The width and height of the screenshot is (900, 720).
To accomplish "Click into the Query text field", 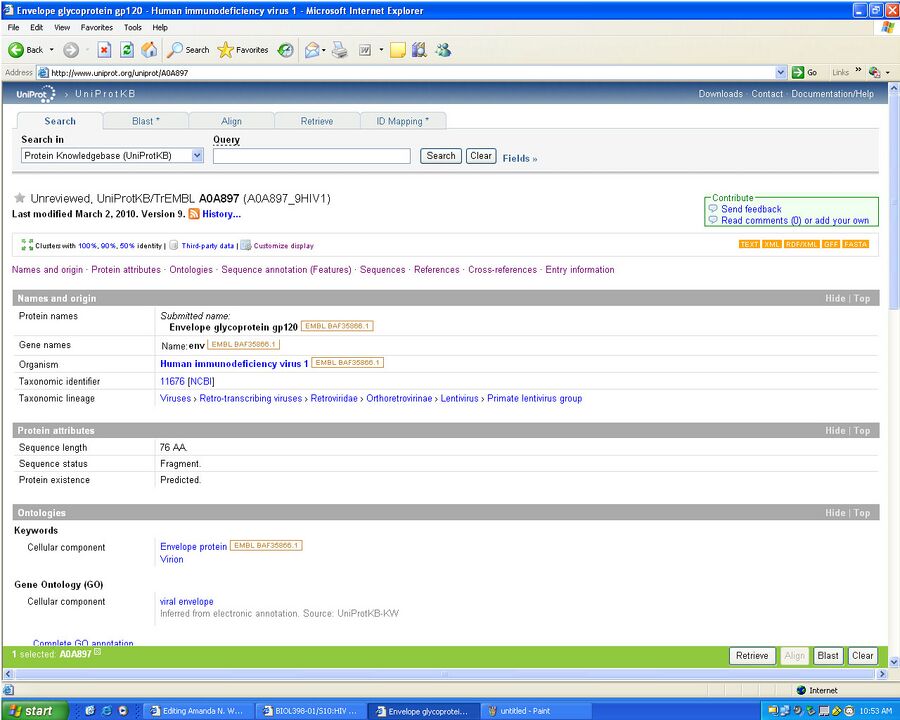I will pos(311,156).
